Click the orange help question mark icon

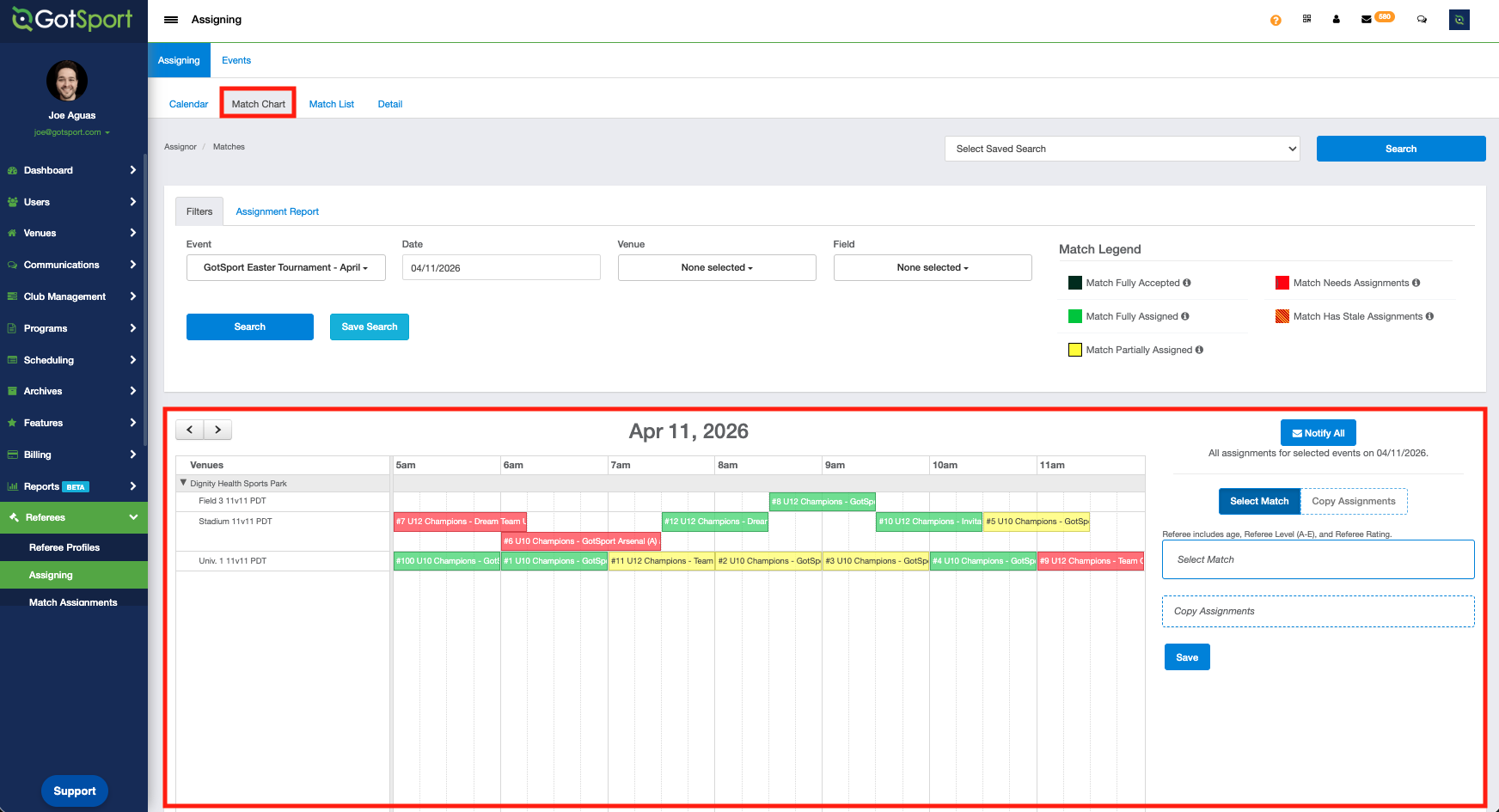[1276, 20]
